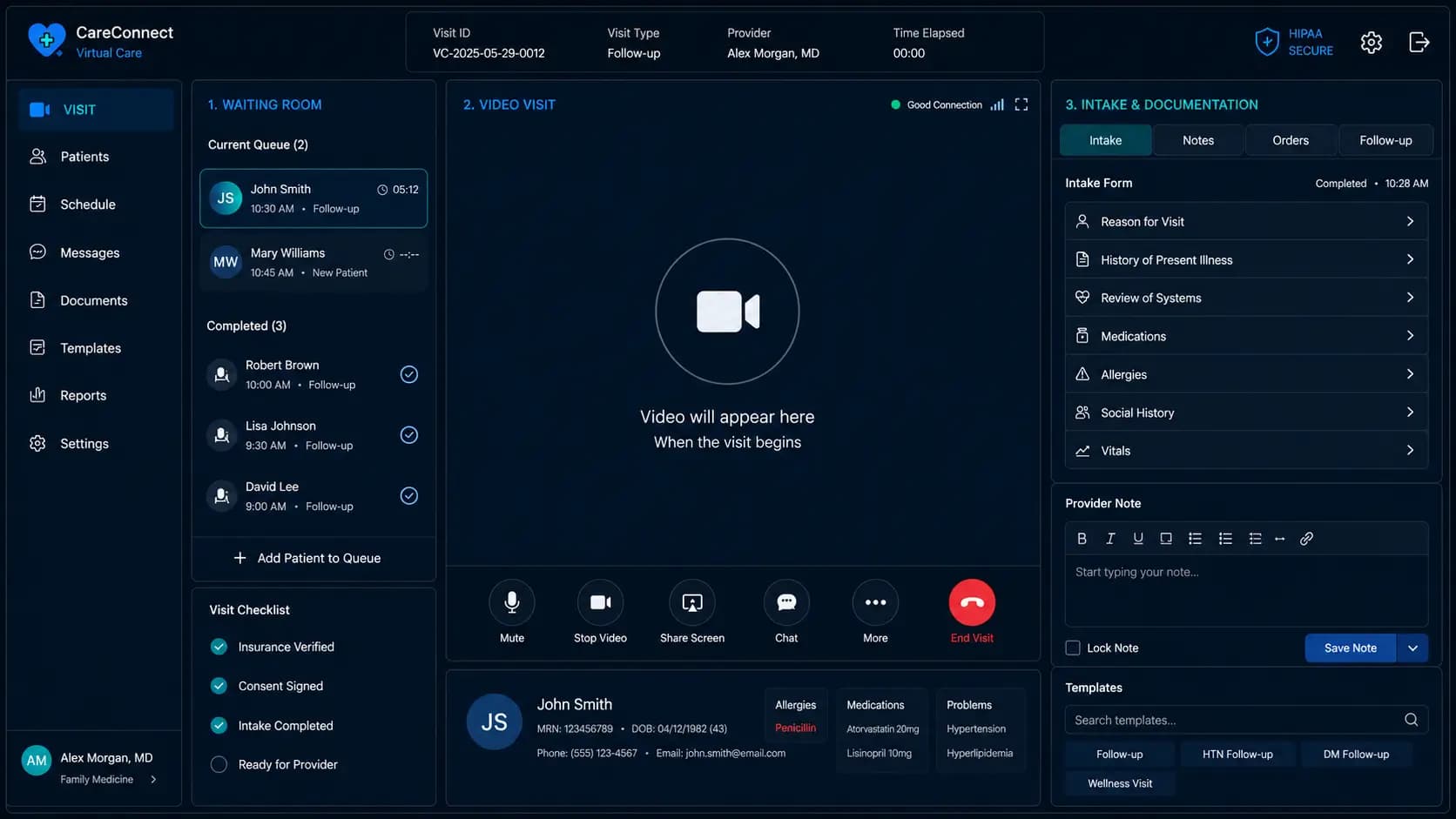Image resolution: width=1456 pixels, height=819 pixels.
Task: Open More options in video controls
Action: coord(875,602)
